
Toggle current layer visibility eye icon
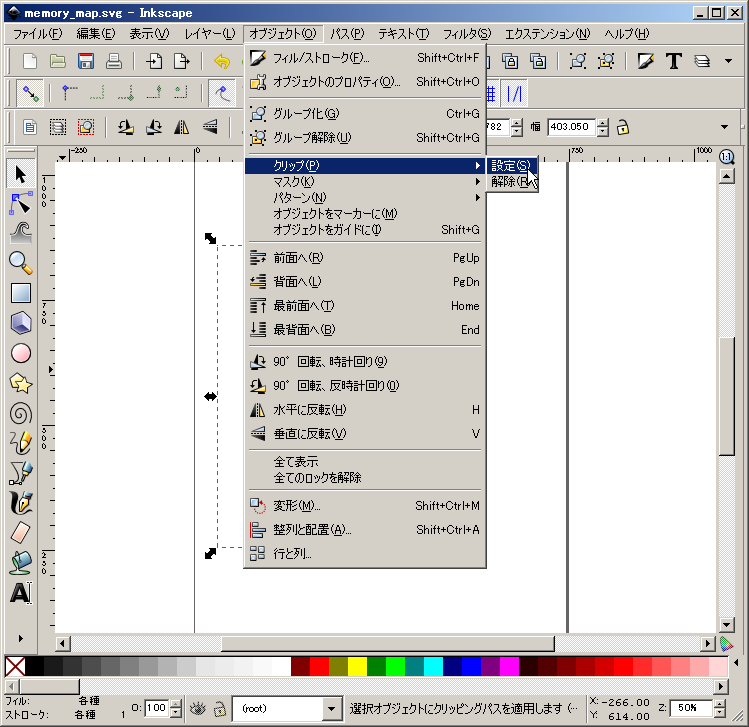198,708
